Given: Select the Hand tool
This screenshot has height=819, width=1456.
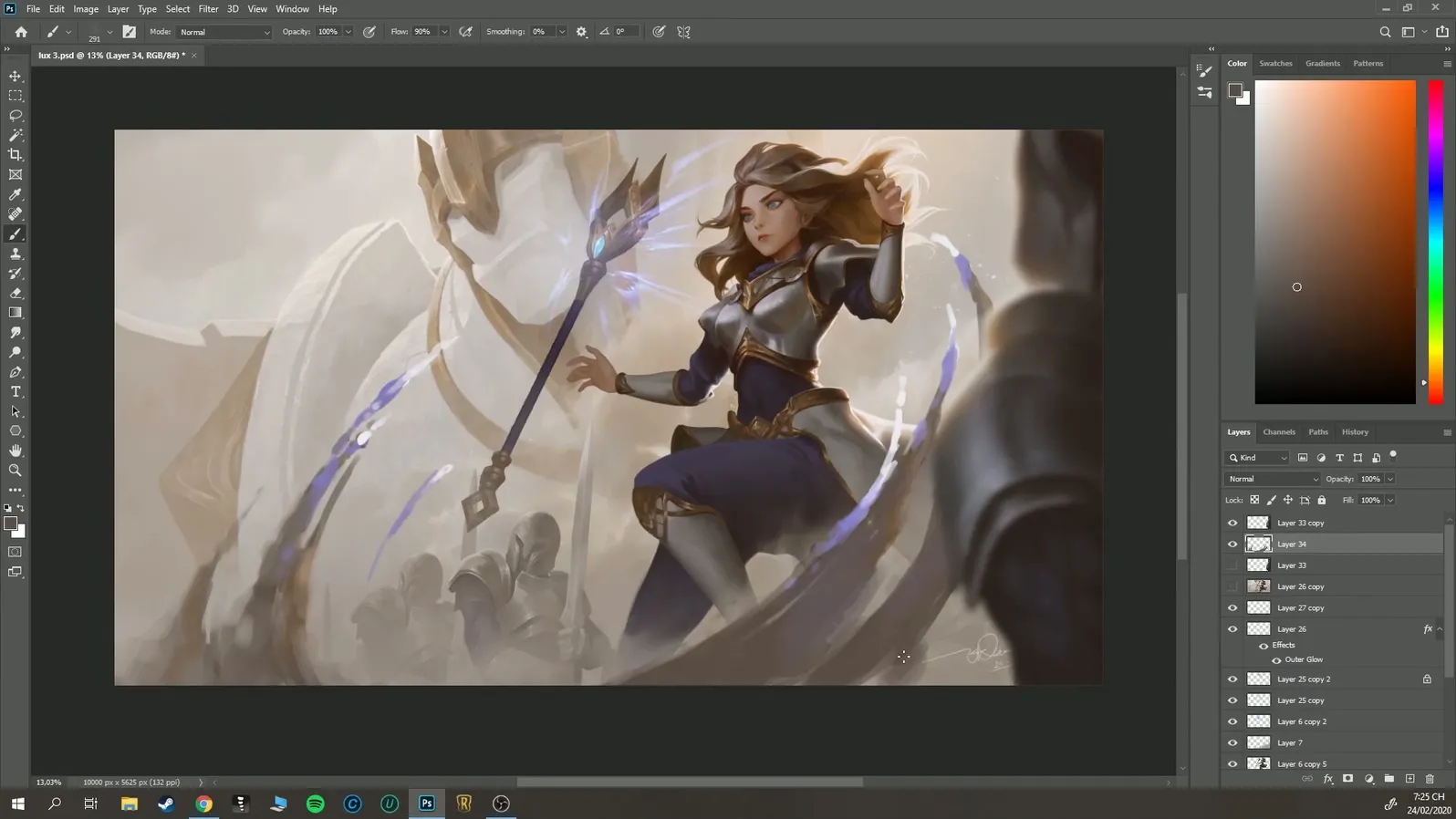Looking at the screenshot, I should point(16,451).
